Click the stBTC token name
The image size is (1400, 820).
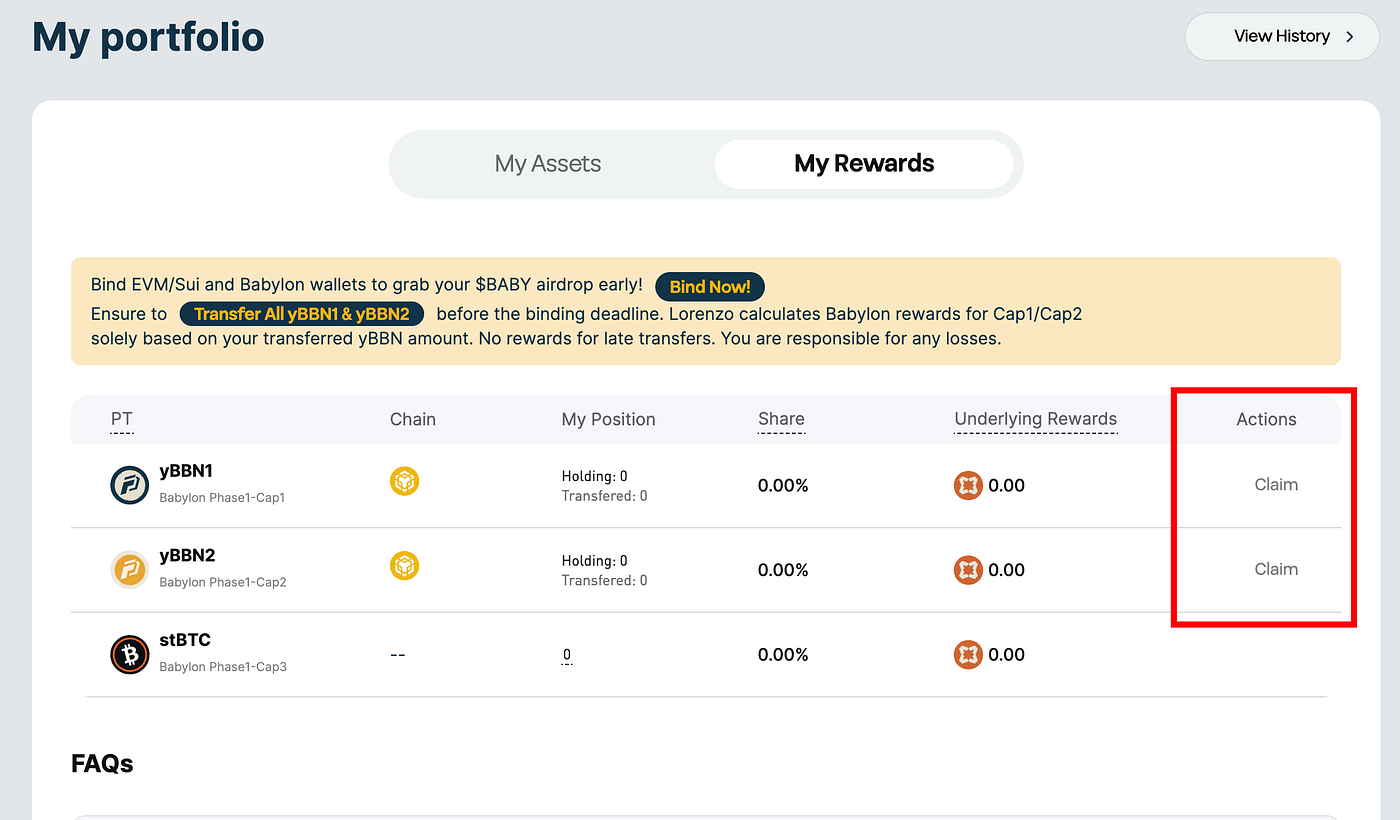pos(185,640)
